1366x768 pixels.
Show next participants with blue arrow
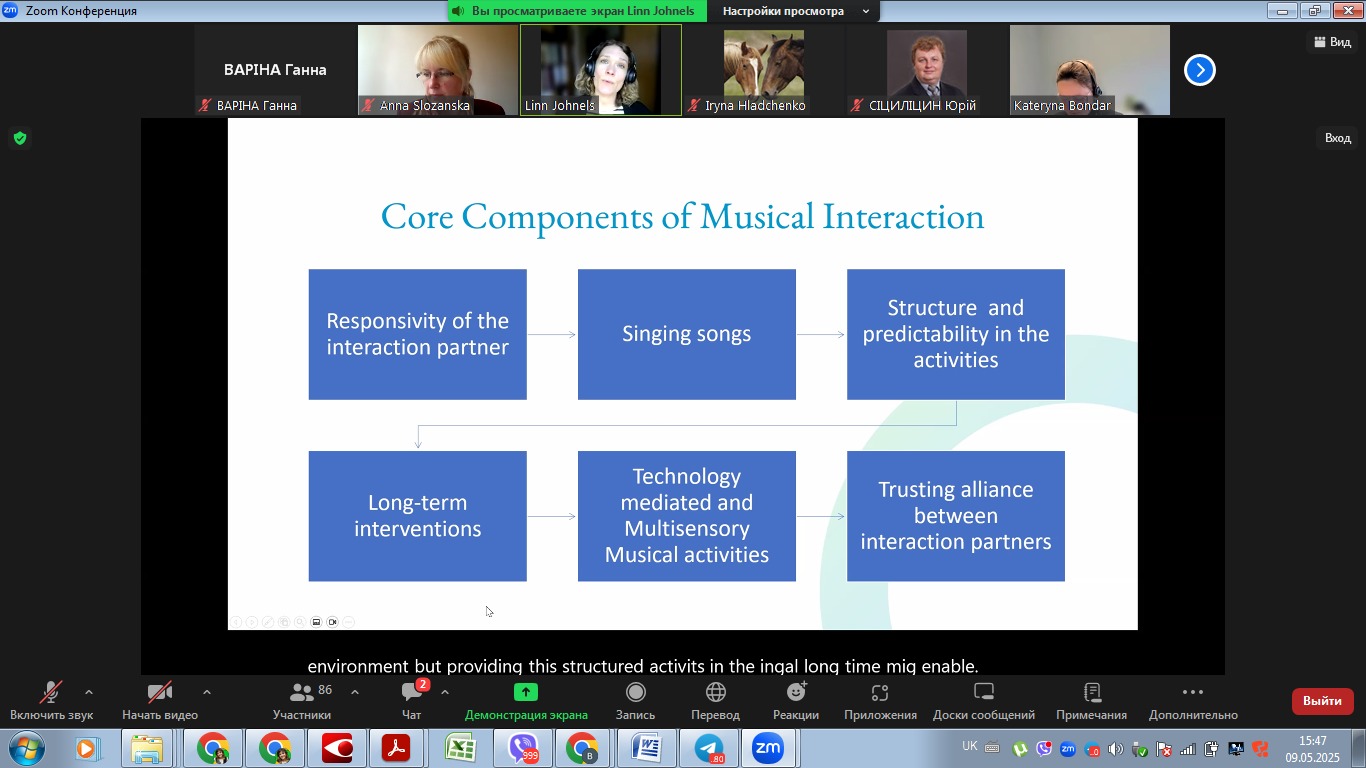pos(1199,70)
